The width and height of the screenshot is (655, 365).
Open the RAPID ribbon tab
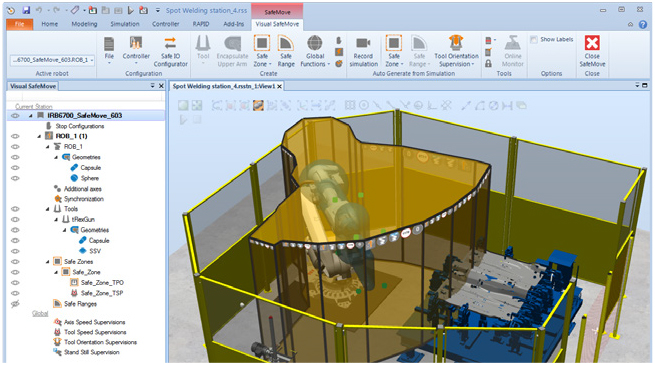tap(201, 24)
